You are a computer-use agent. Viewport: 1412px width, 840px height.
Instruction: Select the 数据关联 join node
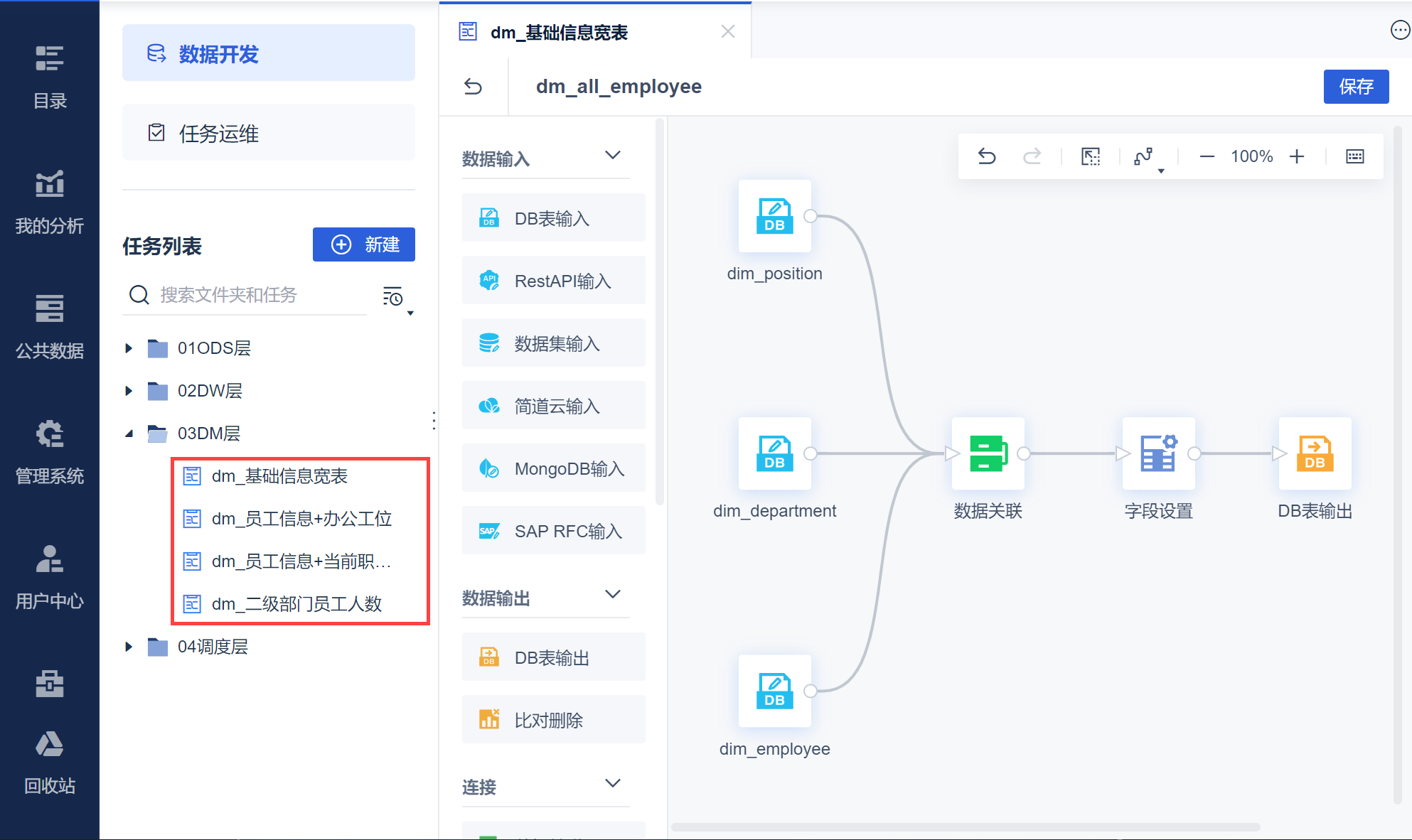988,453
